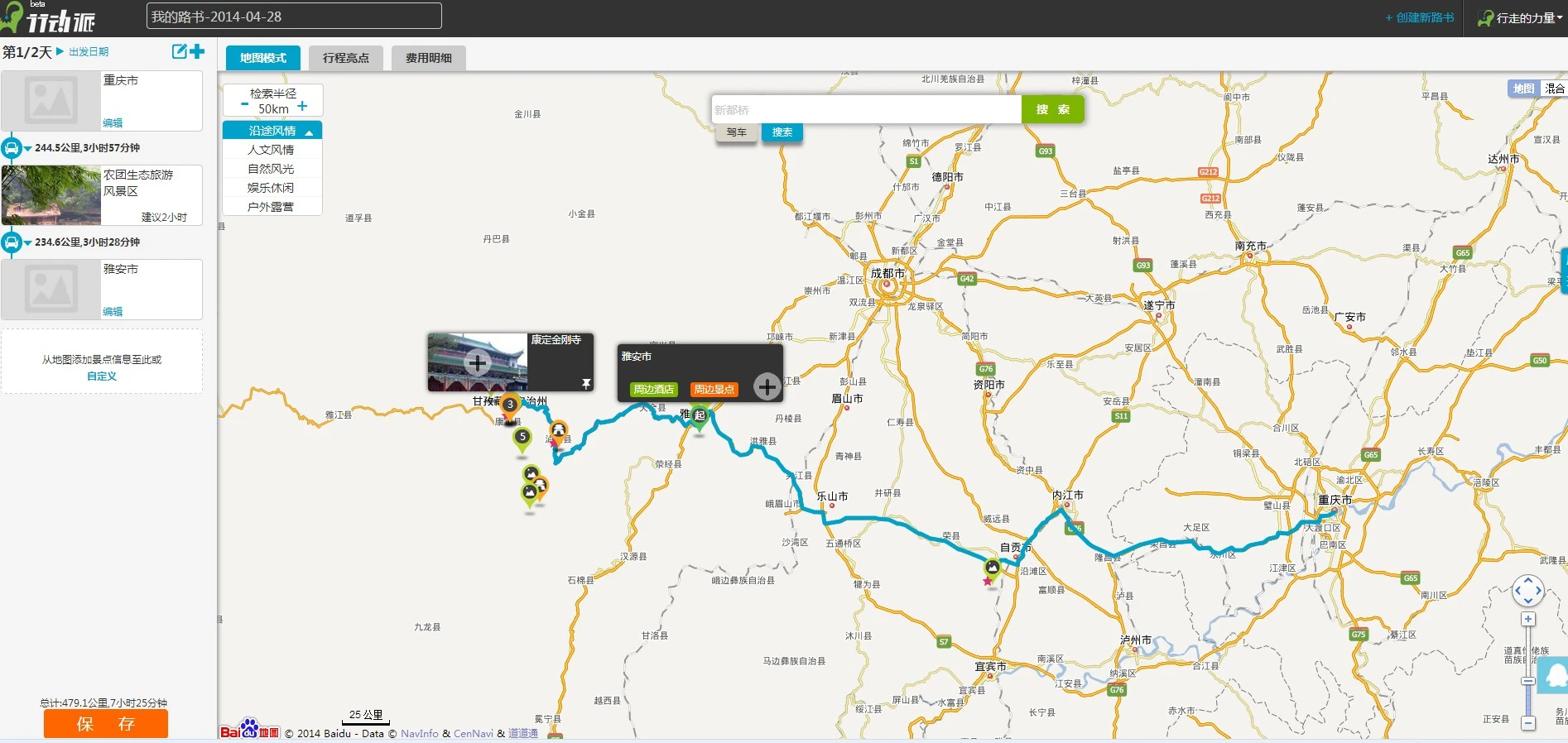Image resolution: width=1568 pixels, height=743 pixels.
Task: Click the 自定义 custom stop link
Action: click(x=102, y=376)
